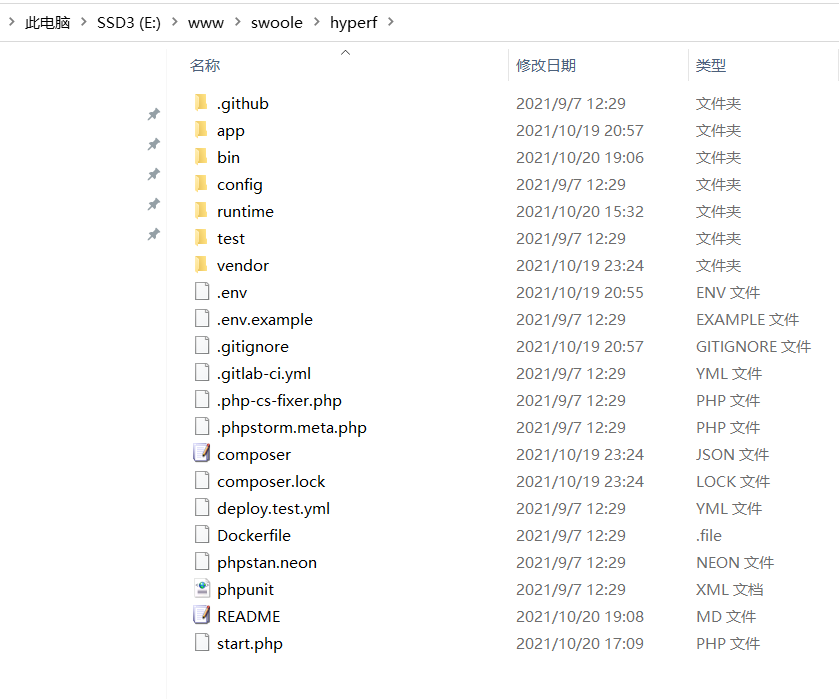Open chevron before 此电脑 in address bar
This screenshot has width=839, height=699.
12,22
